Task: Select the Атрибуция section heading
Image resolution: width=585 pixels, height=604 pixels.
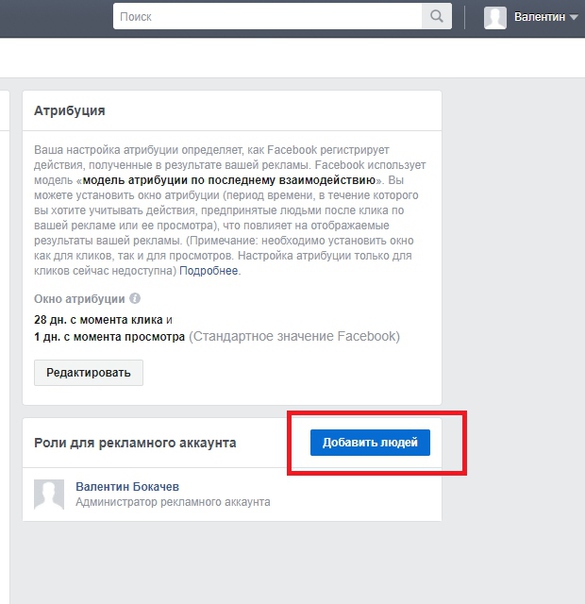Action: tap(70, 111)
